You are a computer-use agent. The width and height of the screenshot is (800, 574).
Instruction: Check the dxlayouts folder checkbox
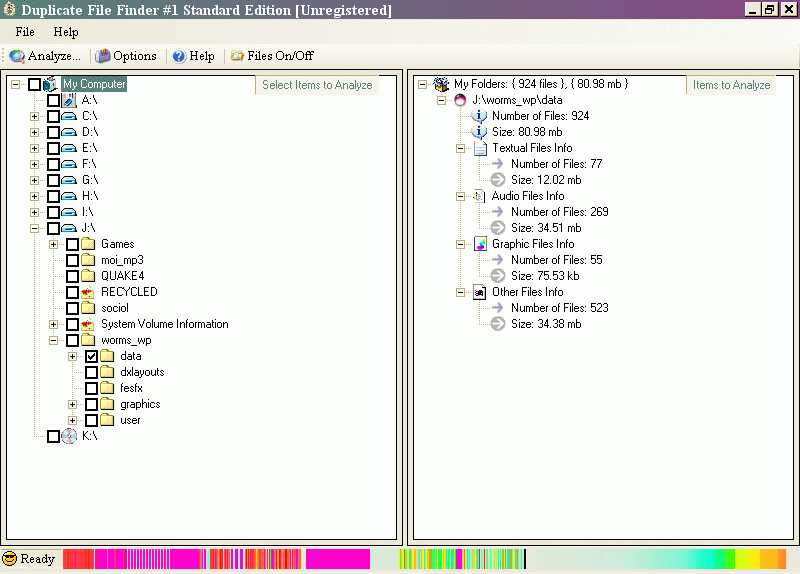tap(91, 372)
